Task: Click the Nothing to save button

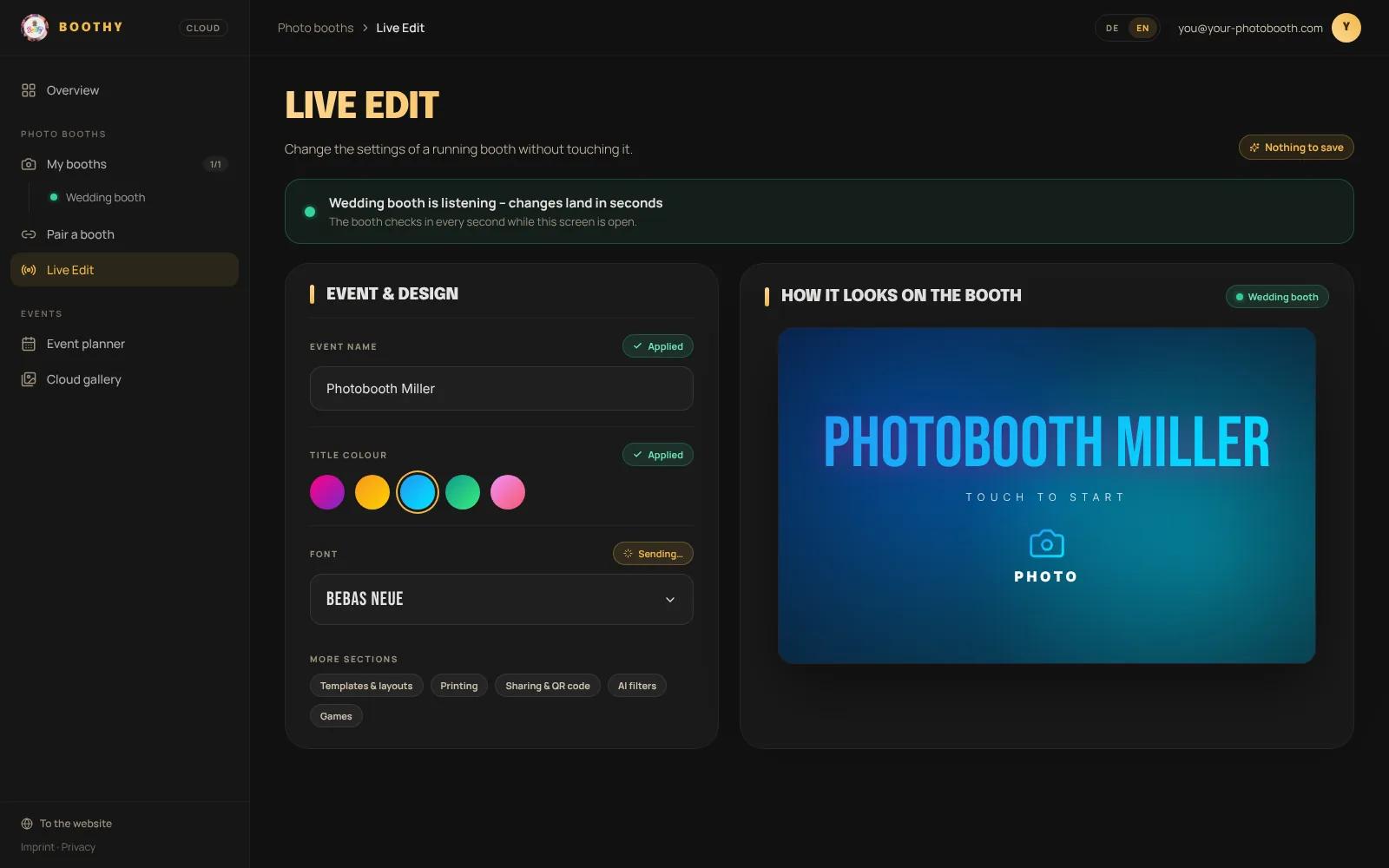Action: click(x=1296, y=148)
